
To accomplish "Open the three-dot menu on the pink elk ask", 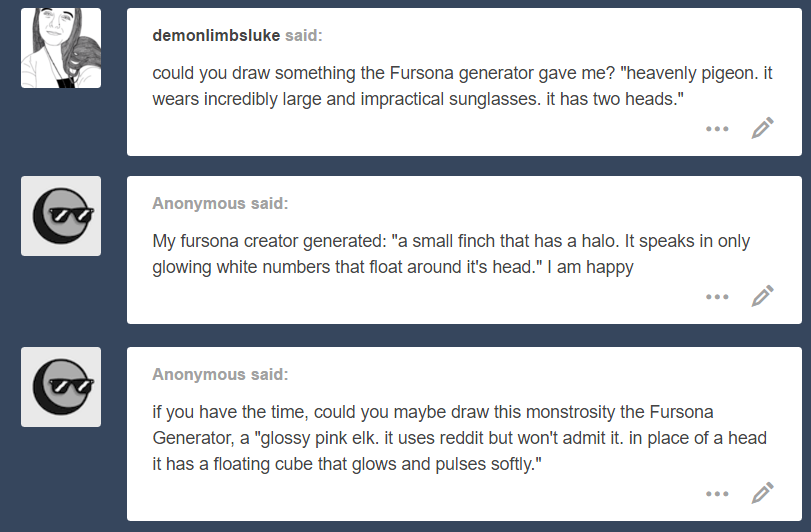I will click(717, 493).
